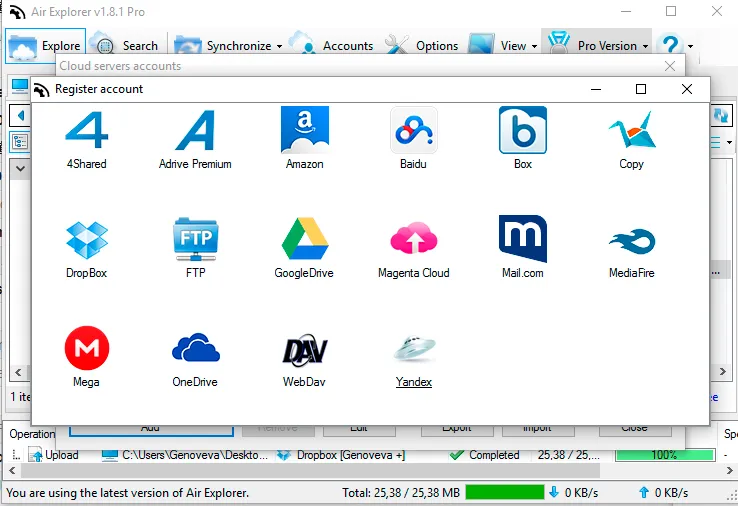Toggle the tree view icon on left
The width and height of the screenshot is (738, 506).
coord(20,142)
